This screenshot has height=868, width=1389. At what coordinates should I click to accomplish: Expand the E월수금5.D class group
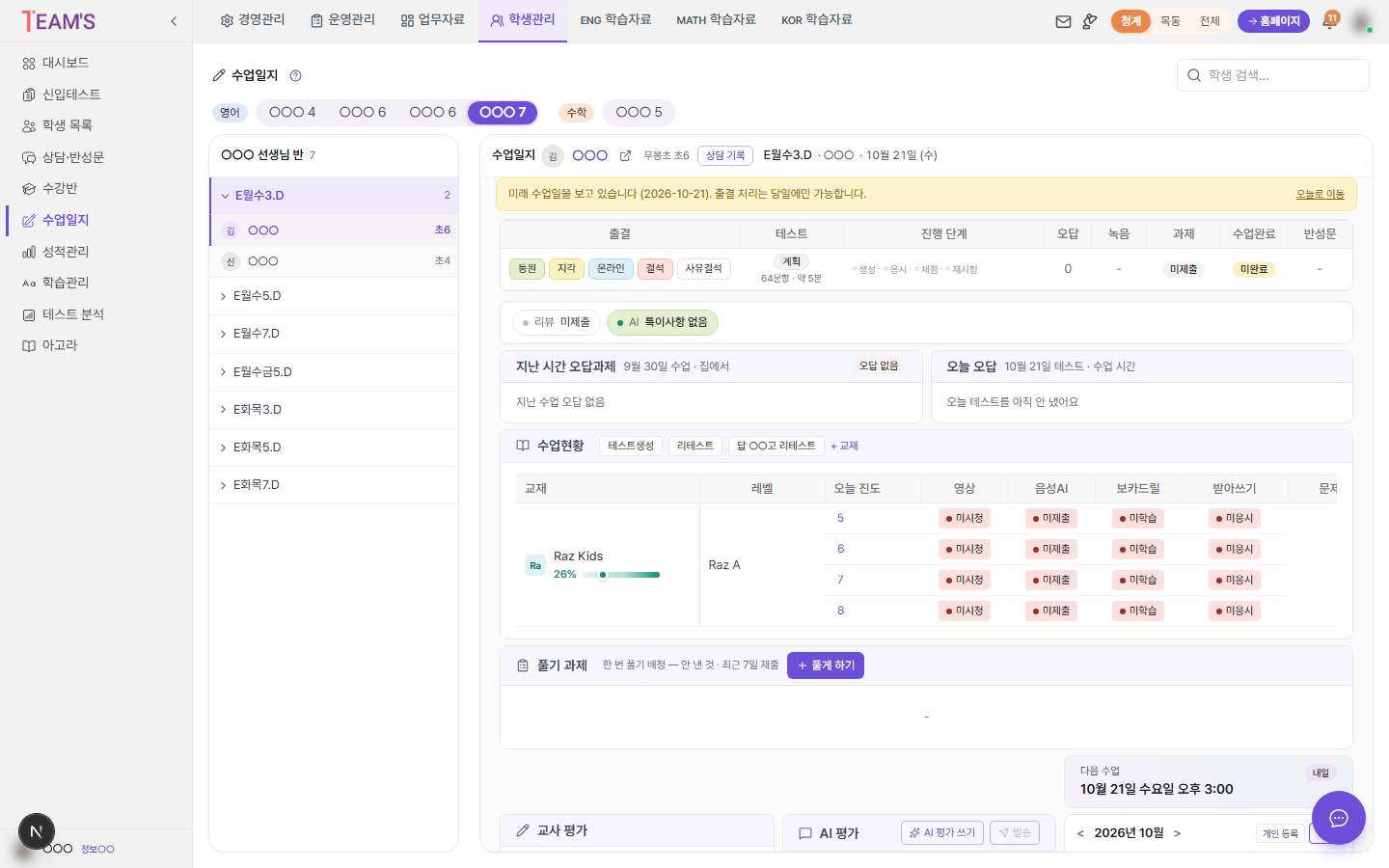coord(334,371)
